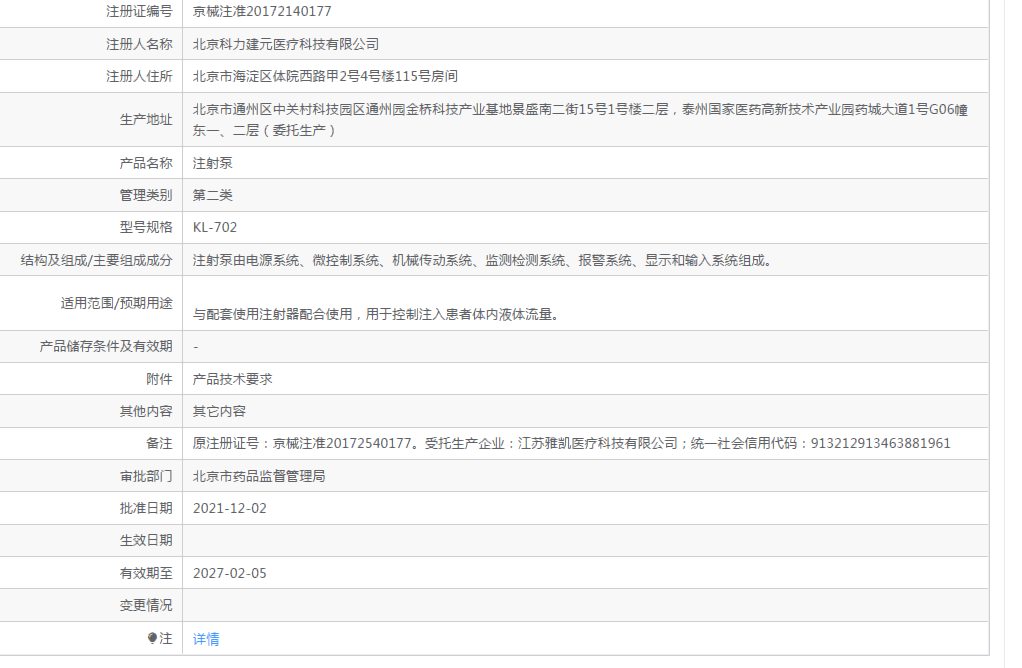The width and height of the screenshot is (1022, 668).
Task: Select the model value KL-702
Action: click(x=215, y=227)
